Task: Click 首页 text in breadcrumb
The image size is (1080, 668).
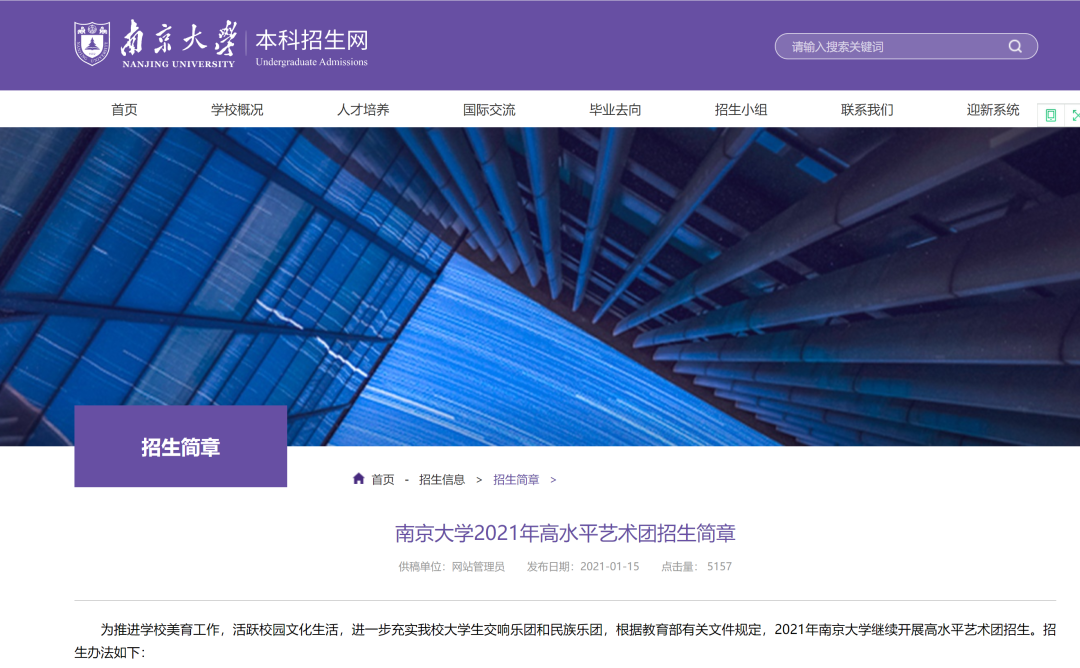Action: click(383, 480)
